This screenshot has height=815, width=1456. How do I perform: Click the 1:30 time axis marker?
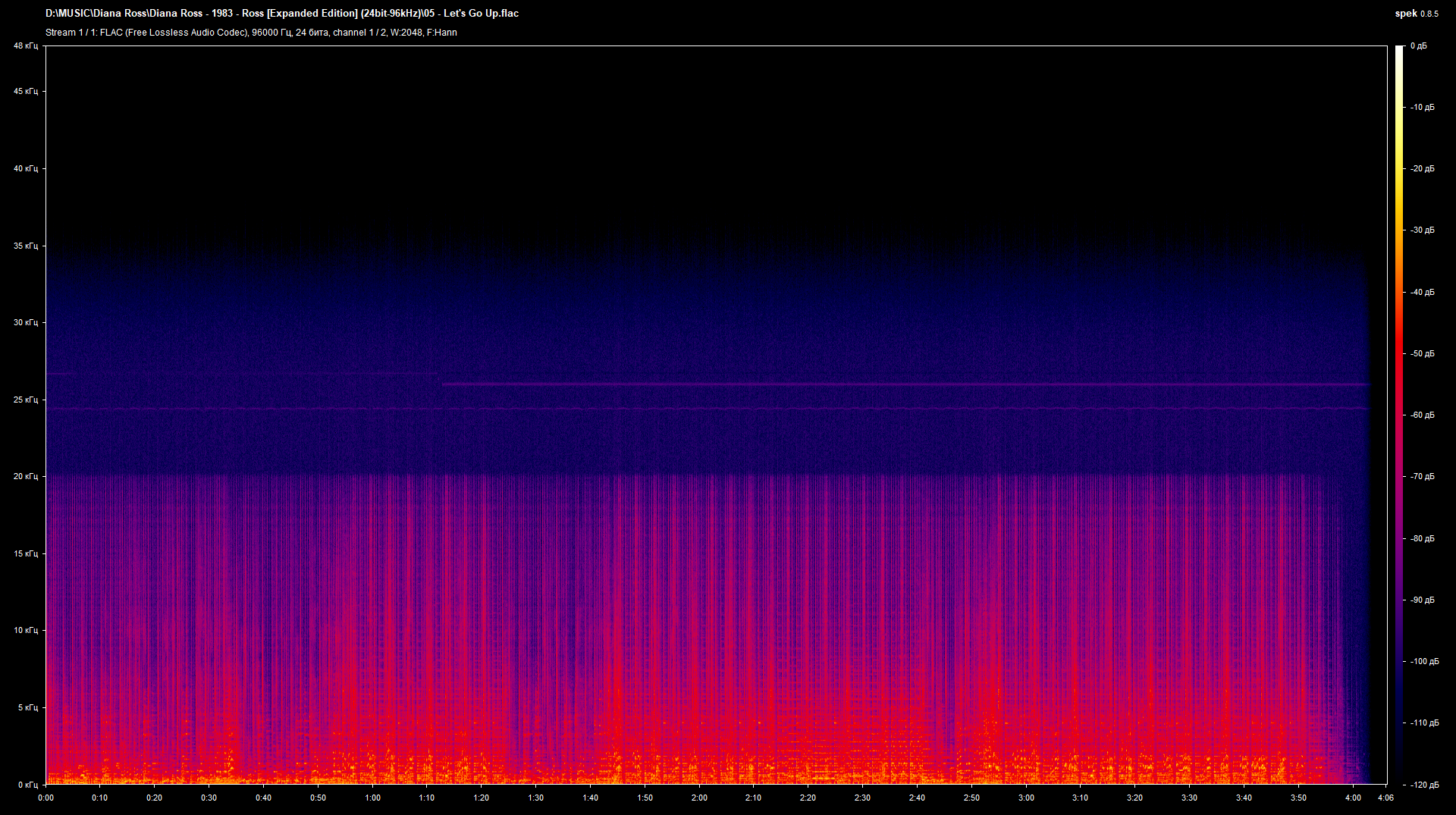point(535,798)
